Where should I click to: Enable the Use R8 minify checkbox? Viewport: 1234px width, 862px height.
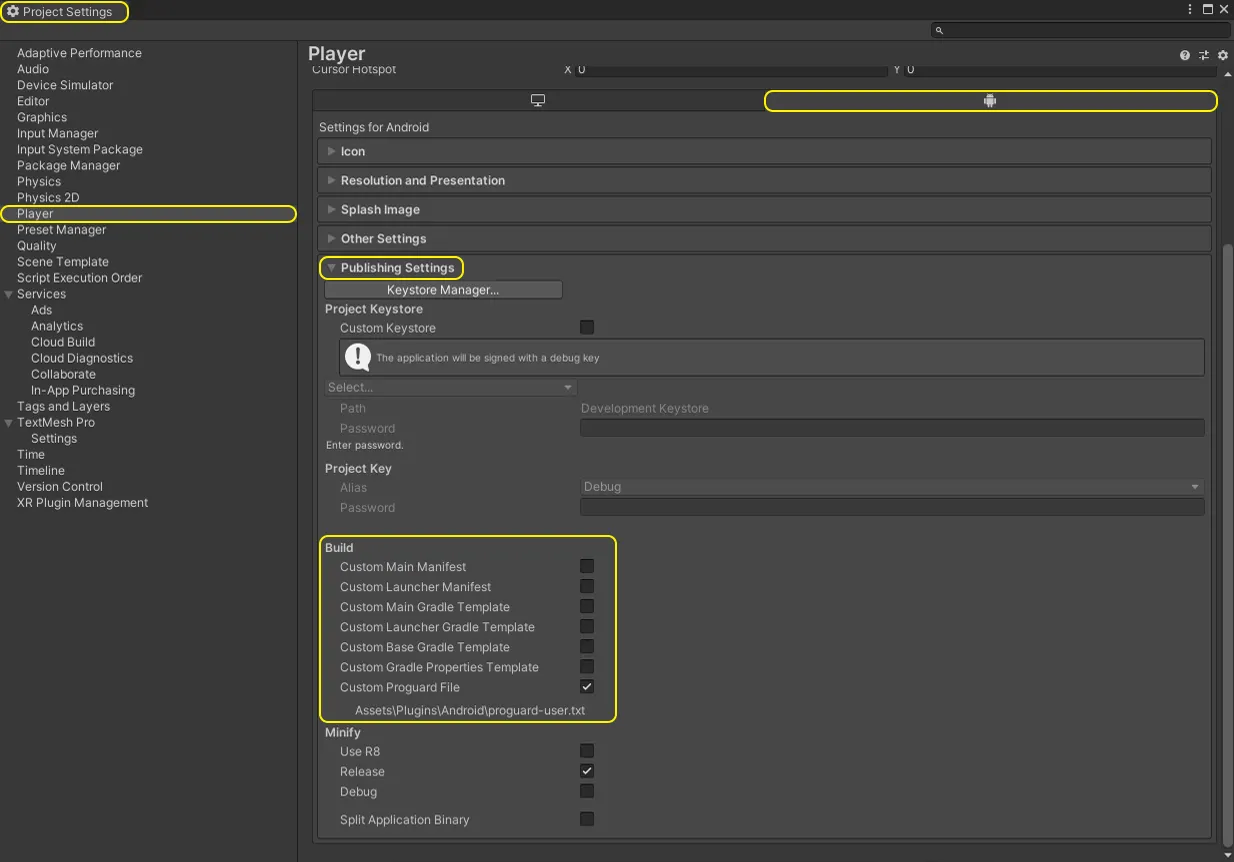click(587, 750)
